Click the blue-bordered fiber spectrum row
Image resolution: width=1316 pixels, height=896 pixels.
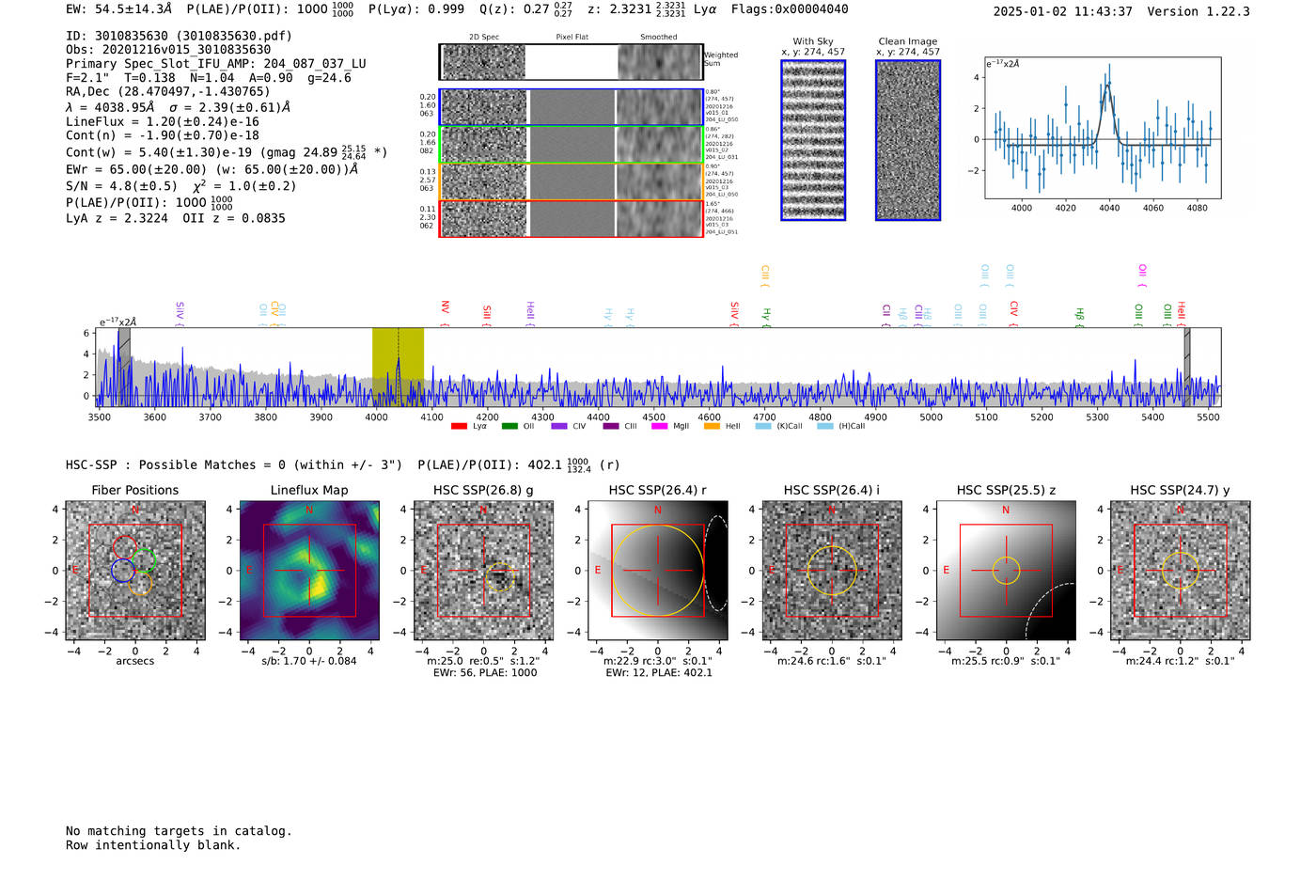coord(571,107)
